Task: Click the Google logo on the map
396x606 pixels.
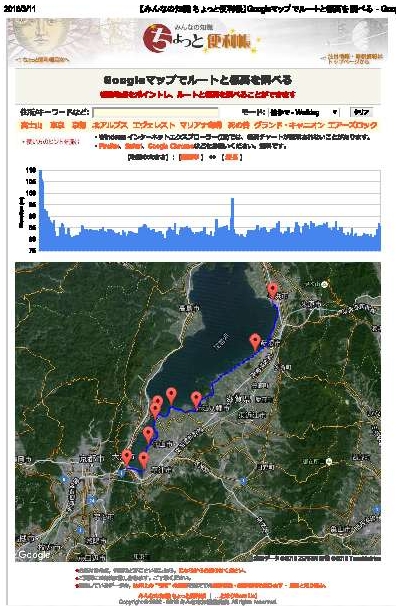Action: (x=34, y=555)
